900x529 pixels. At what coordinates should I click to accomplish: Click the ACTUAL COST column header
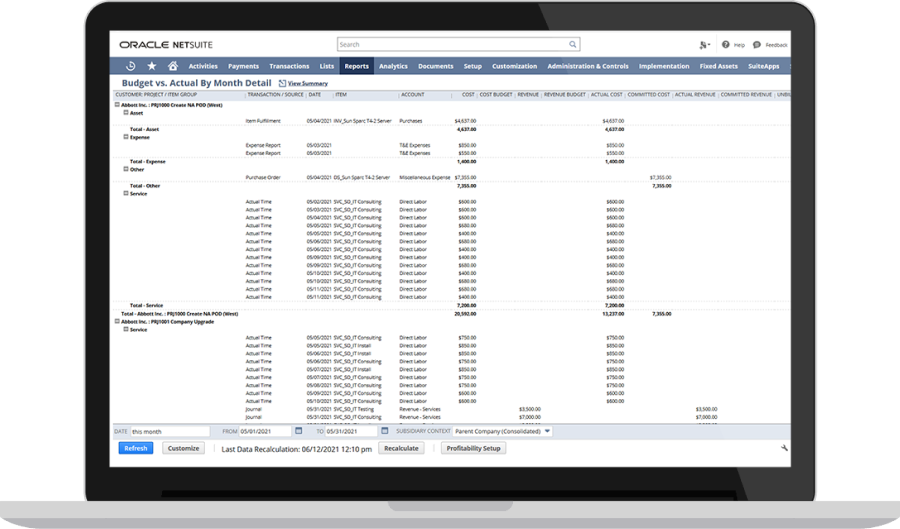coord(607,95)
